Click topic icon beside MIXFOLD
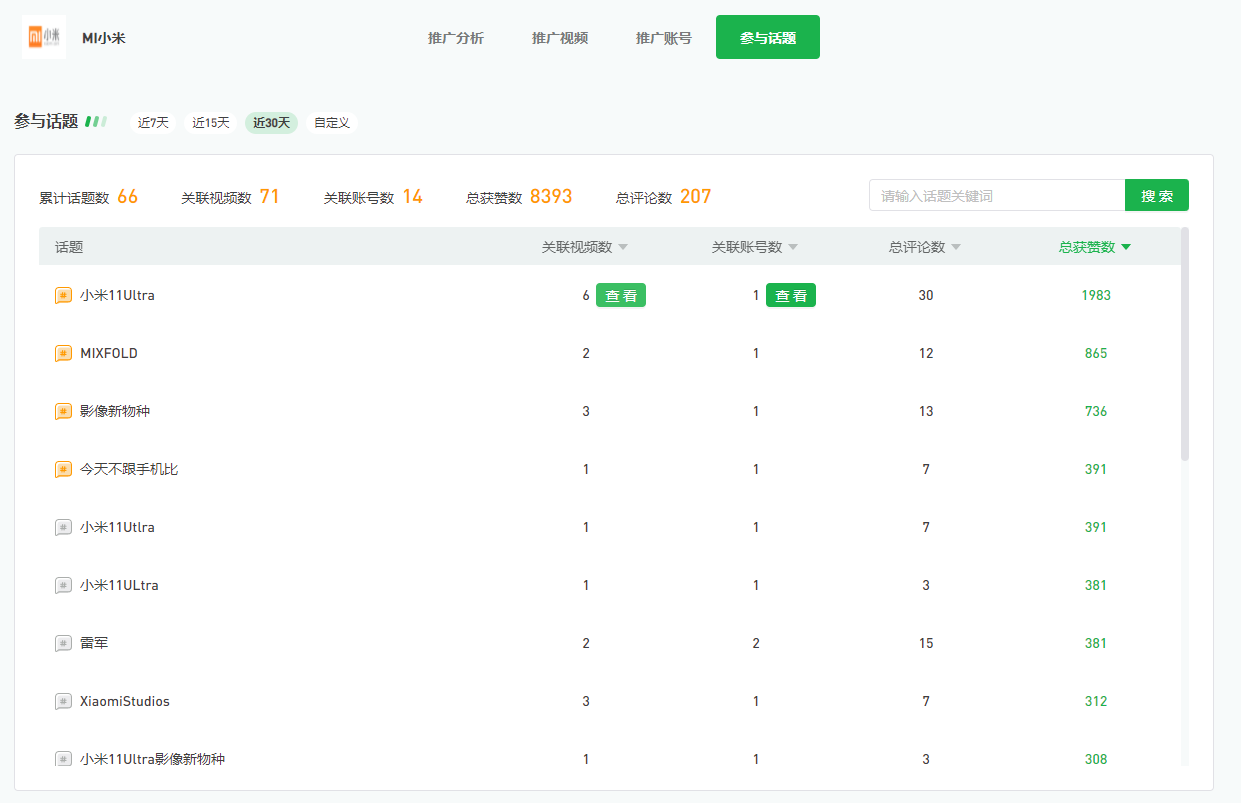Screen dimensions: 1241x803 (63, 353)
